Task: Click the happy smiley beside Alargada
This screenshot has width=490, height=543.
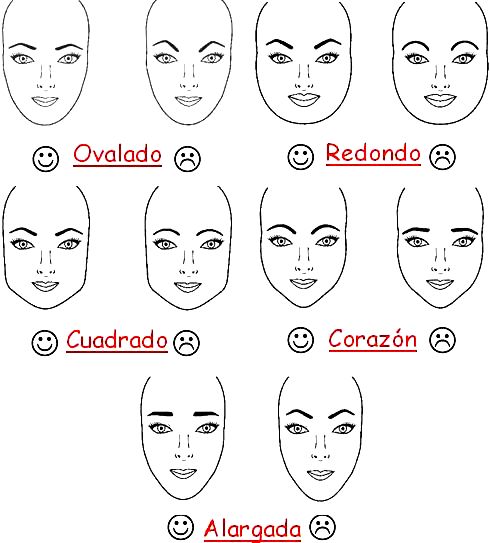Action: [180, 527]
